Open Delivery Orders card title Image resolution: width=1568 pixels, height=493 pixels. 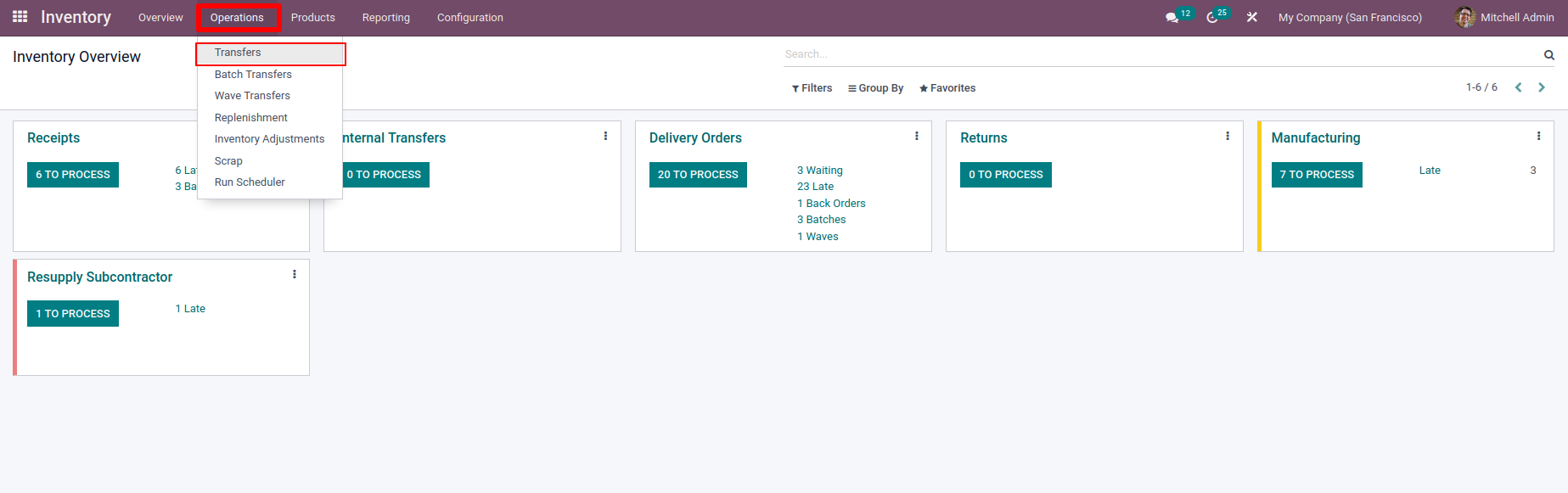click(695, 138)
